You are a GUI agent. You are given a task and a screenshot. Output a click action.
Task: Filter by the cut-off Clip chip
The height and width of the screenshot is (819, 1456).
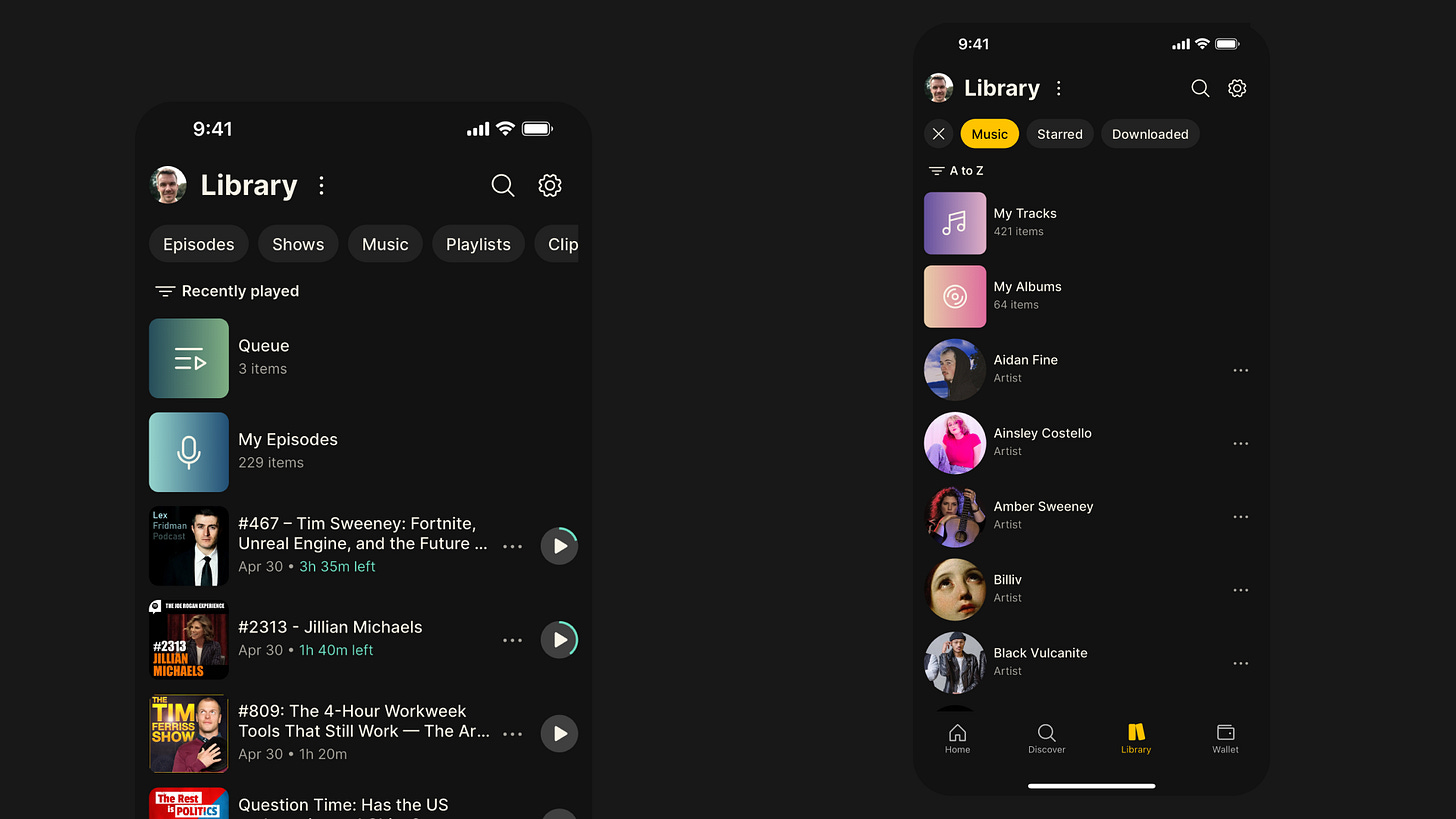(x=557, y=244)
